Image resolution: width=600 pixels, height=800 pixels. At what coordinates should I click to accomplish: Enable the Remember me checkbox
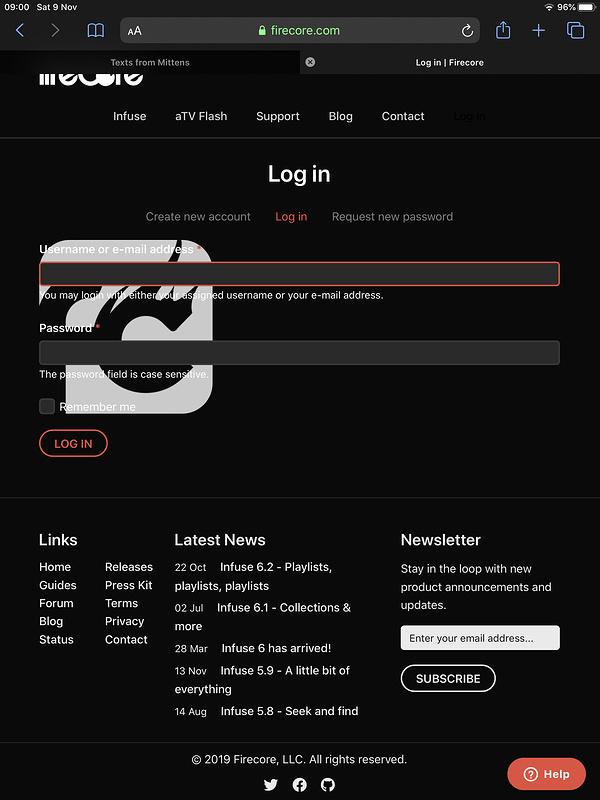[47, 407]
